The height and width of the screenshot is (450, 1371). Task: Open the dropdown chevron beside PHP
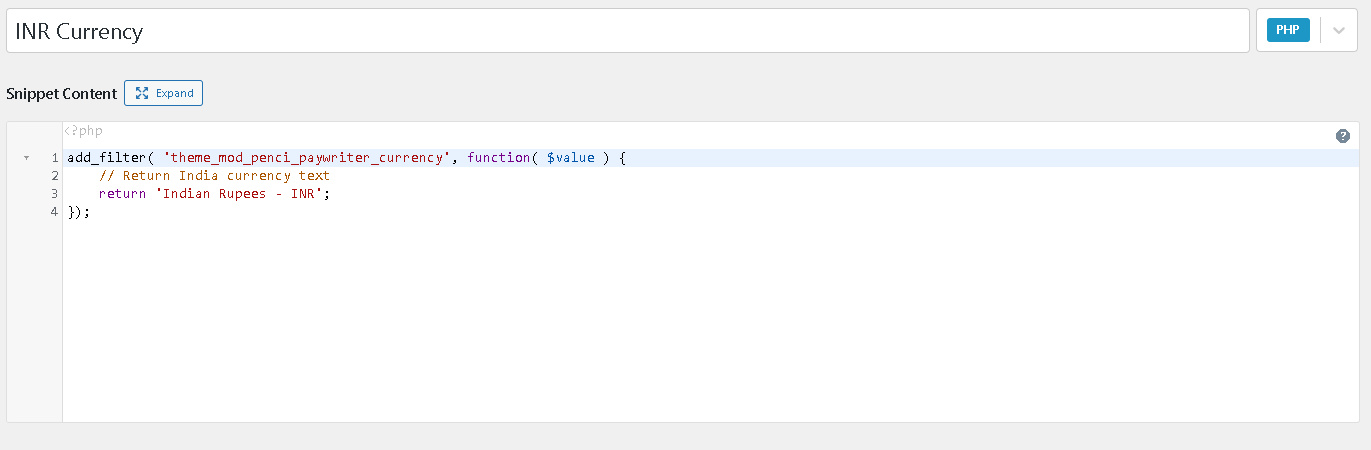tap(1339, 30)
